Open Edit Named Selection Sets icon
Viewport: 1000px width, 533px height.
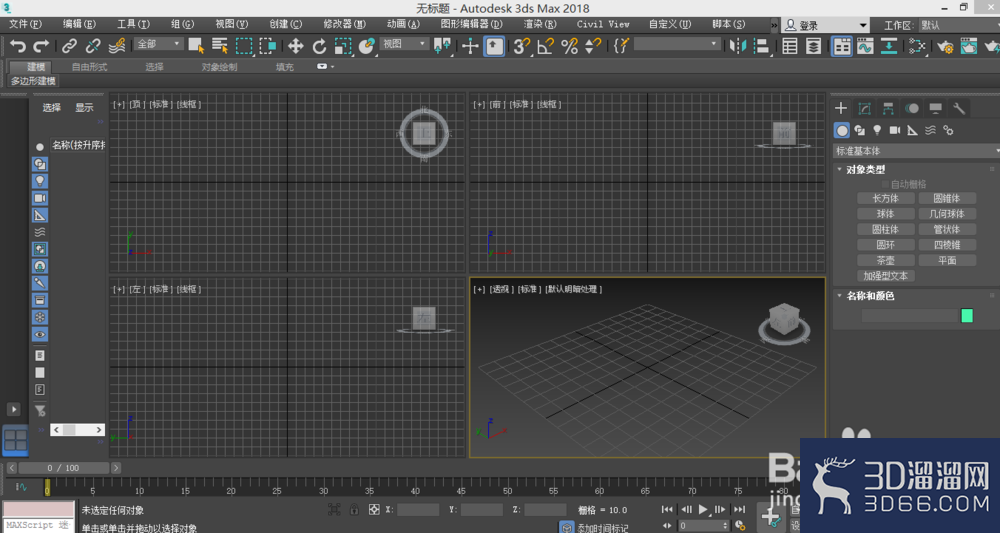[621, 46]
